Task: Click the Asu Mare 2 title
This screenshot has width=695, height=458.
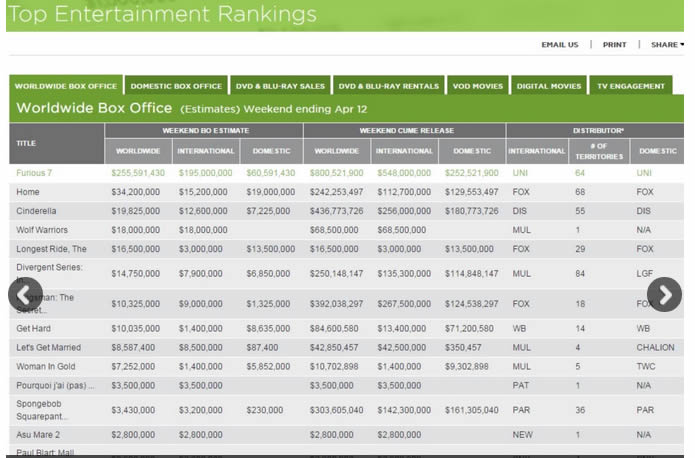Action: [38, 435]
